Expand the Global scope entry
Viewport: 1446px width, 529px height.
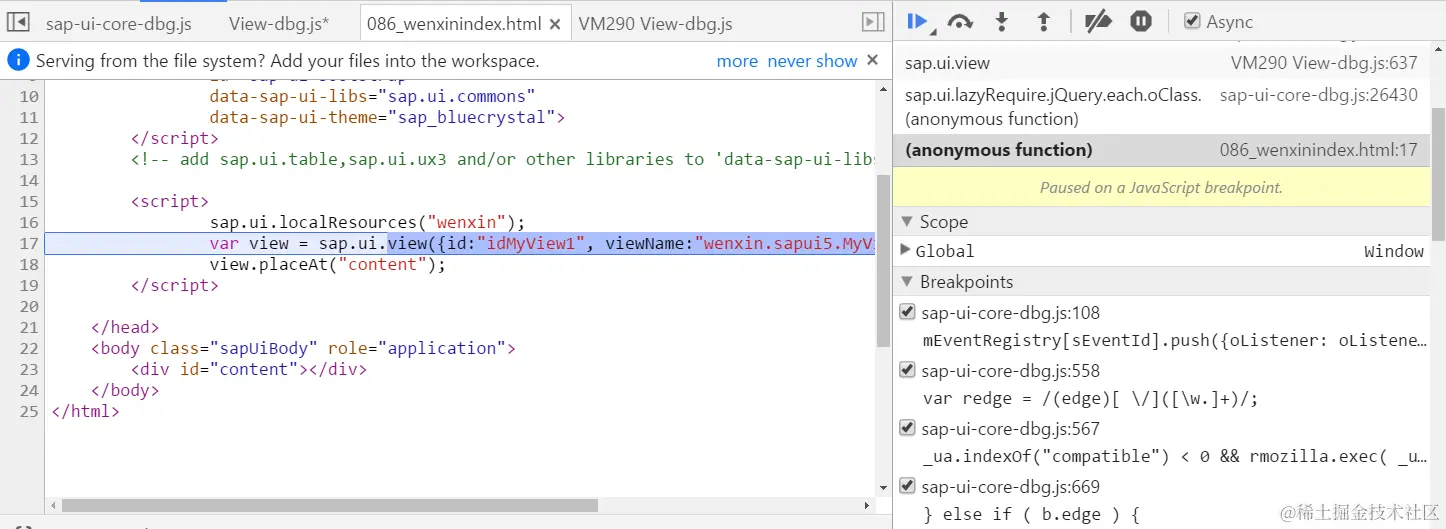905,250
